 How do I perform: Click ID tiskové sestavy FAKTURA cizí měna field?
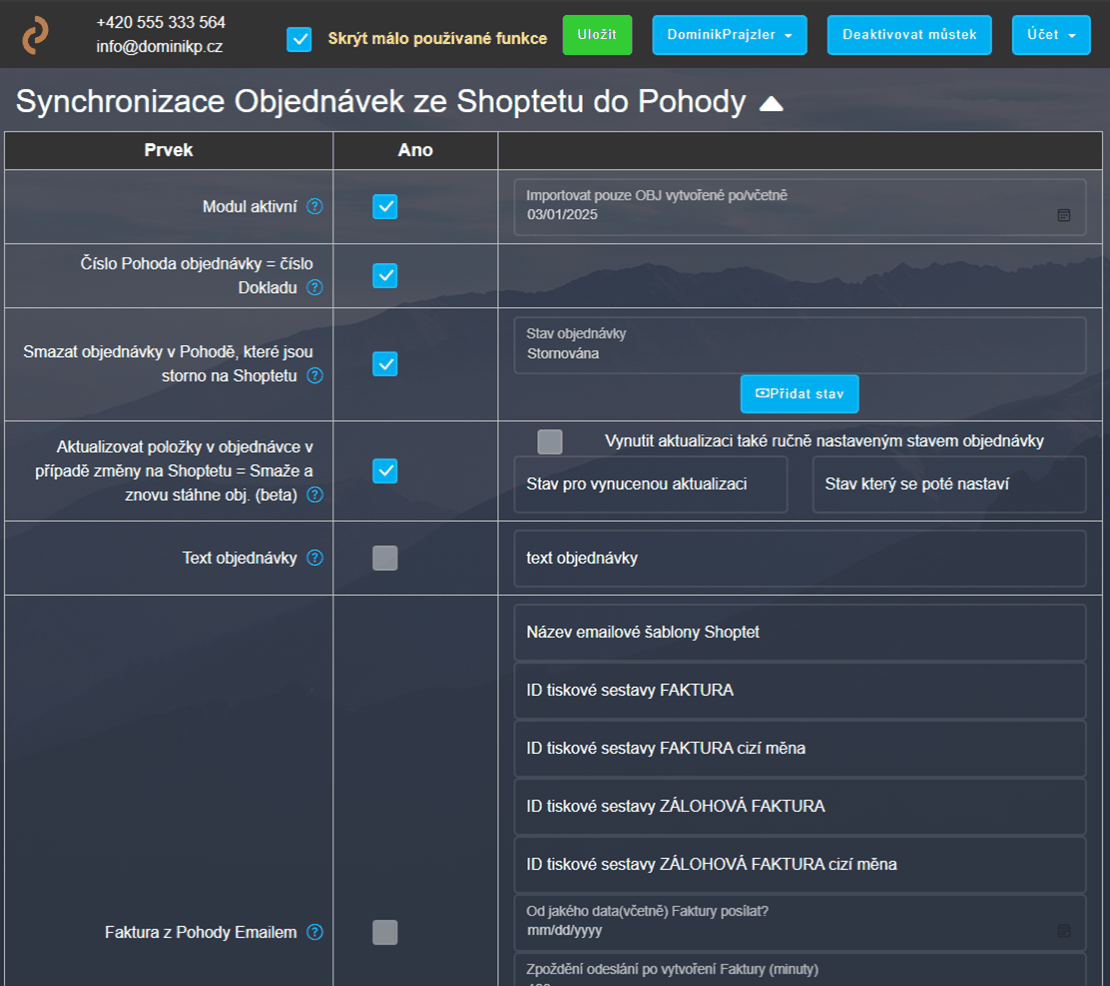click(800, 748)
